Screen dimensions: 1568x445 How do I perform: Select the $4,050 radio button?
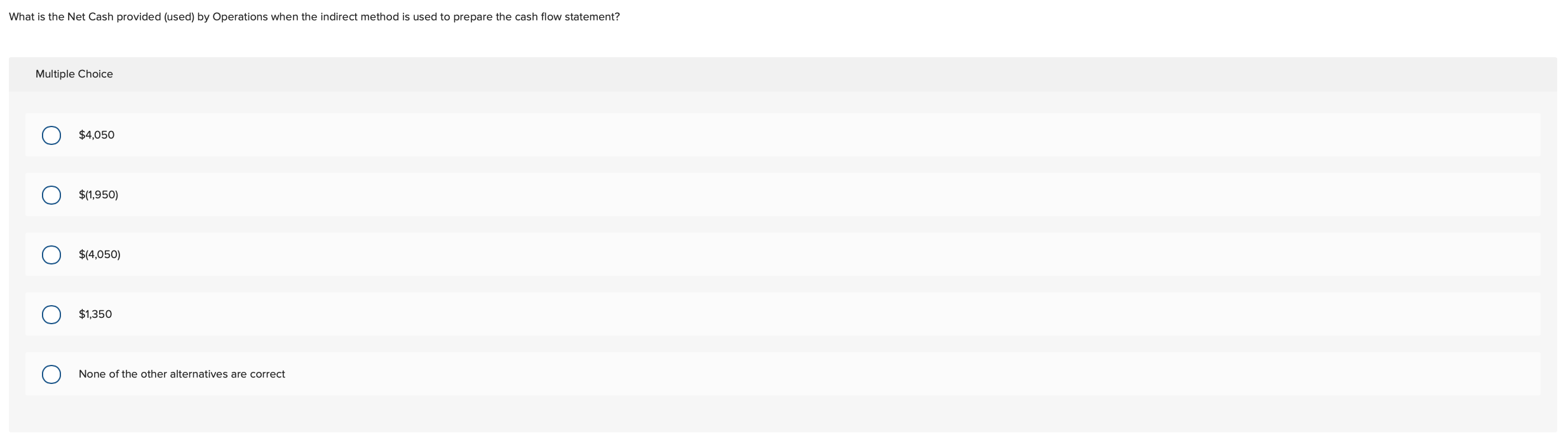[x=51, y=135]
